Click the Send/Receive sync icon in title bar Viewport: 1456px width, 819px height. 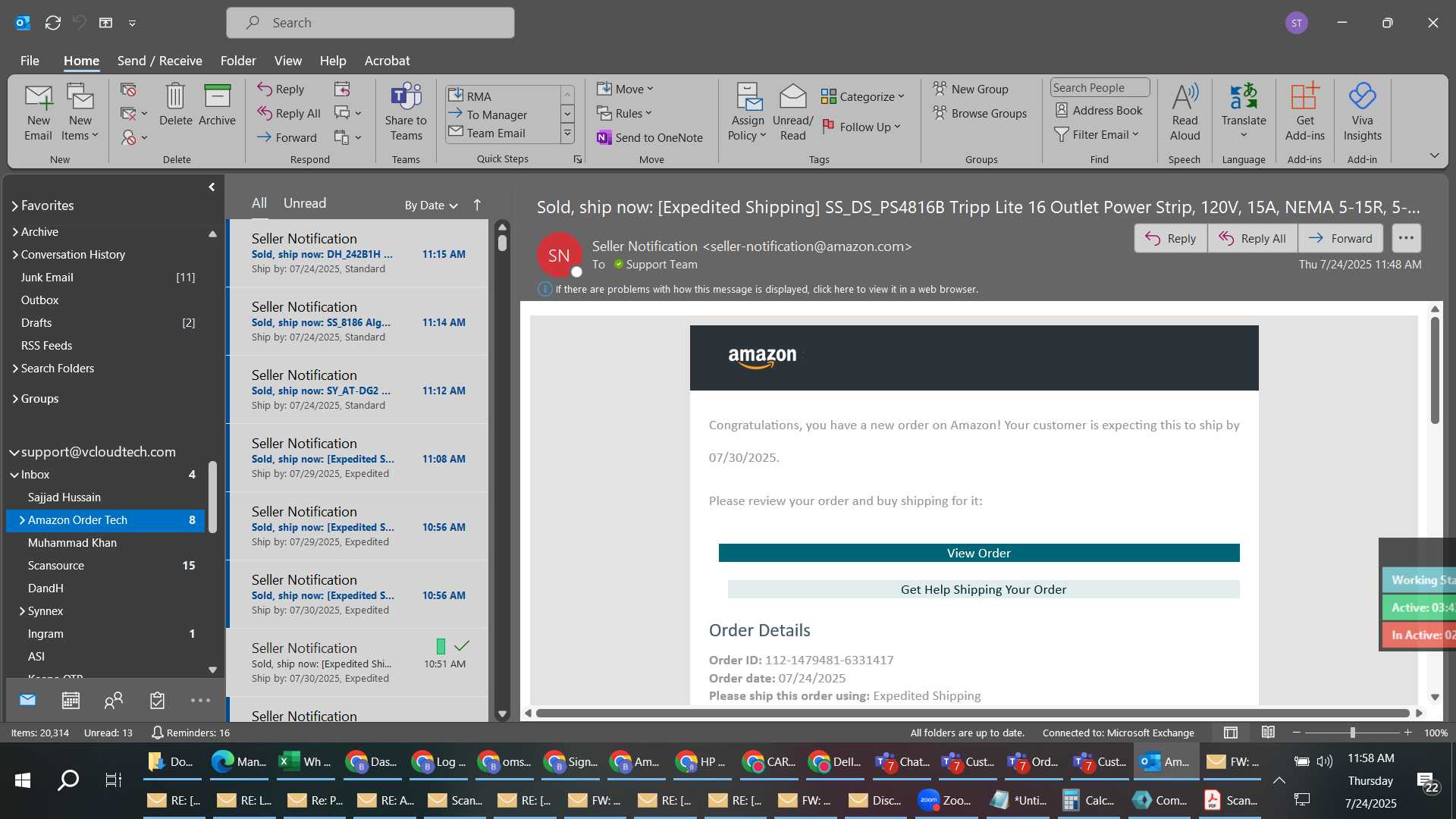click(x=52, y=23)
